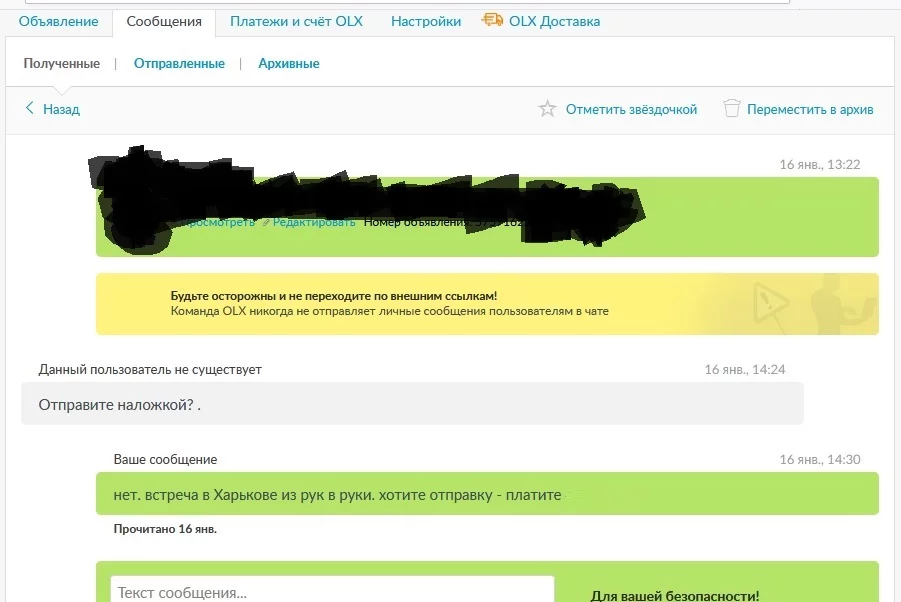Screen dimensions: 901x602
Task: Open the Настройки tab
Action: 426,21
